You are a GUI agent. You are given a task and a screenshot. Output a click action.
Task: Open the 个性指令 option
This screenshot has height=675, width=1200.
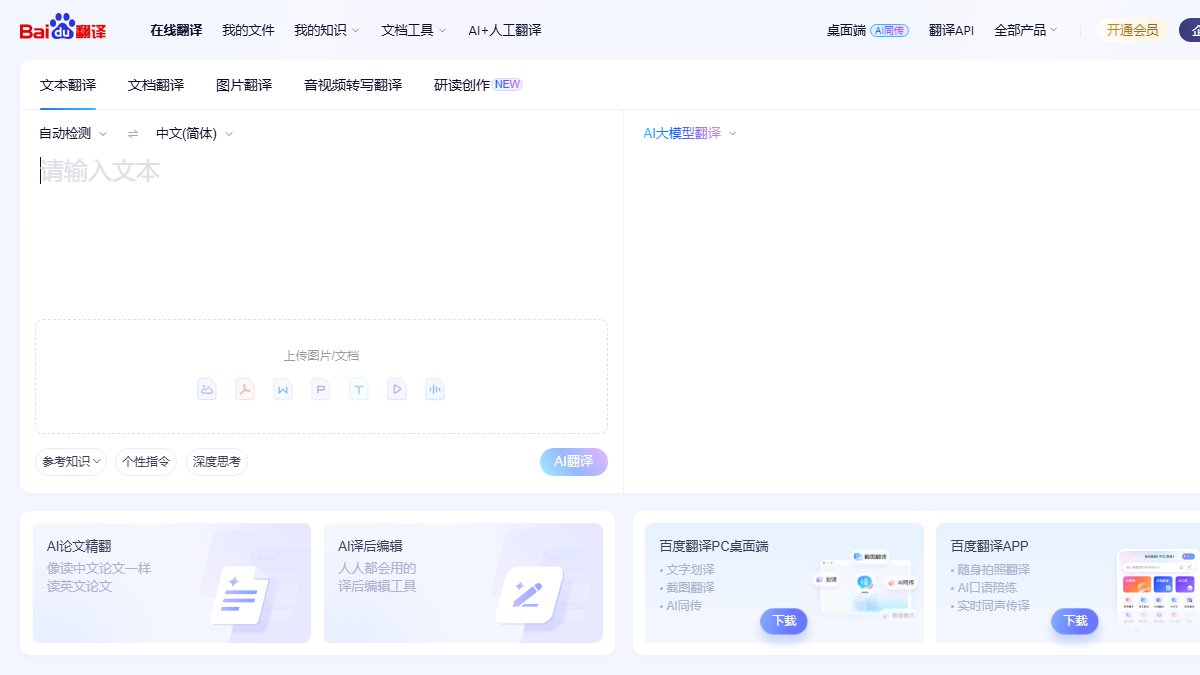tap(146, 462)
